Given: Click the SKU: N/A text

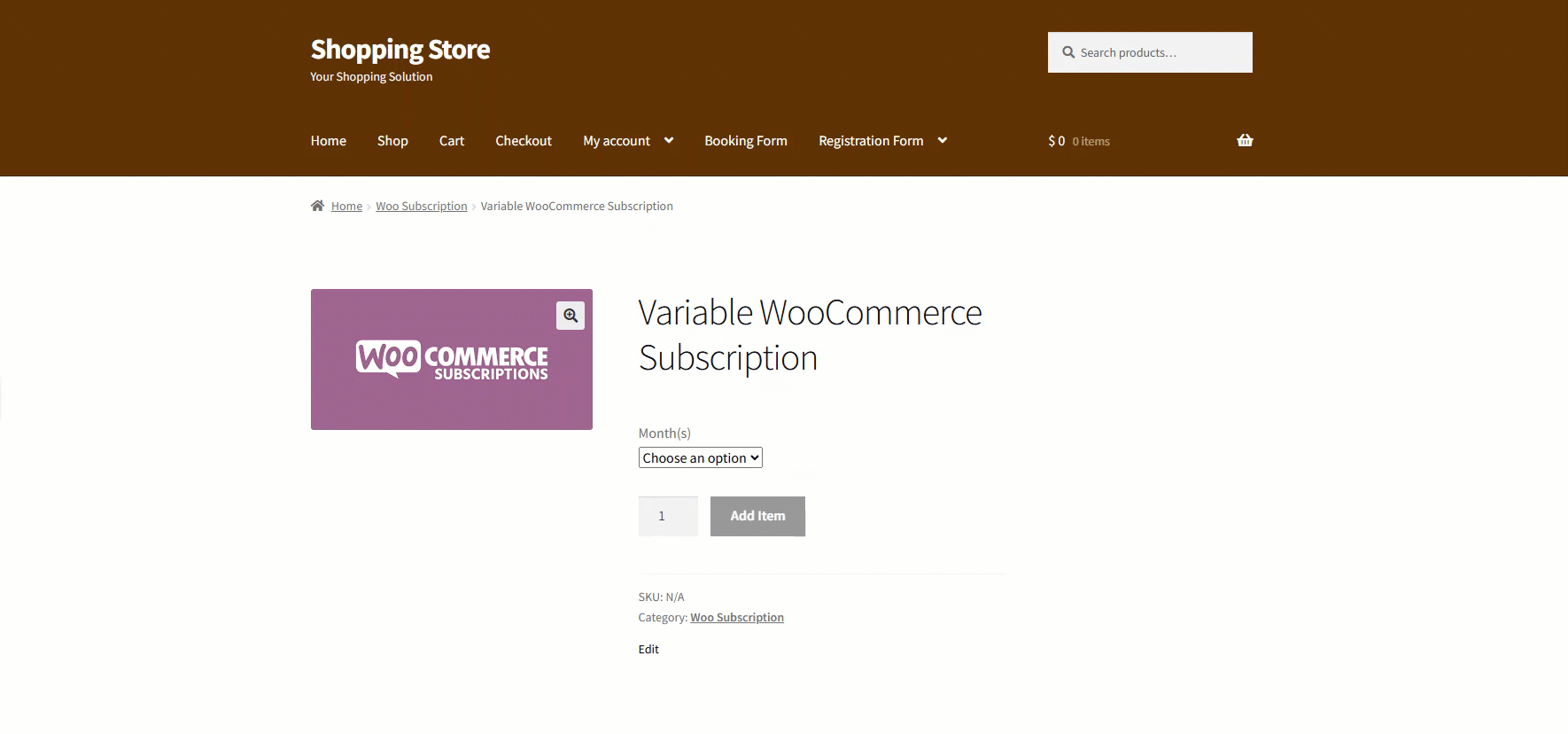Looking at the screenshot, I should click(x=661, y=597).
